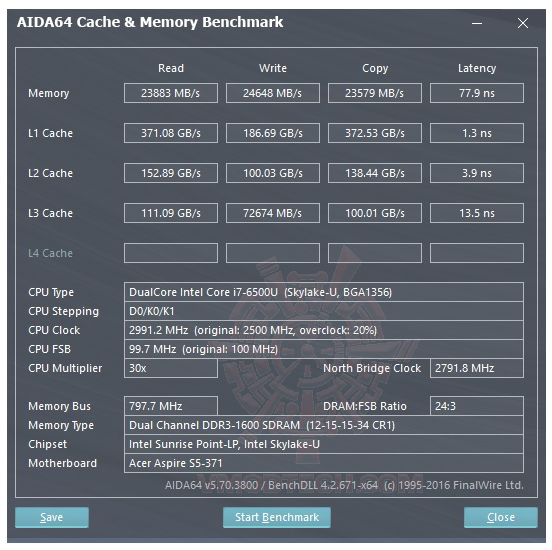
Task: Click the Read column header
Action: click(x=171, y=68)
